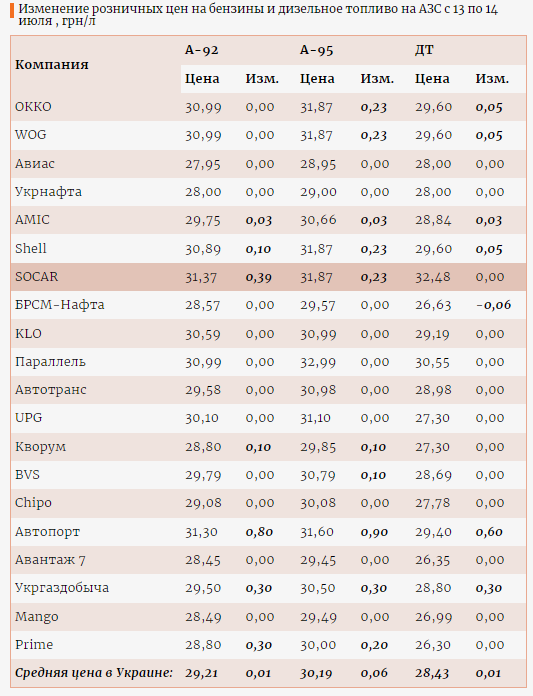Click the WOG company name
Image resolution: width=533 pixels, height=696 pixels.
(x=31, y=135)
